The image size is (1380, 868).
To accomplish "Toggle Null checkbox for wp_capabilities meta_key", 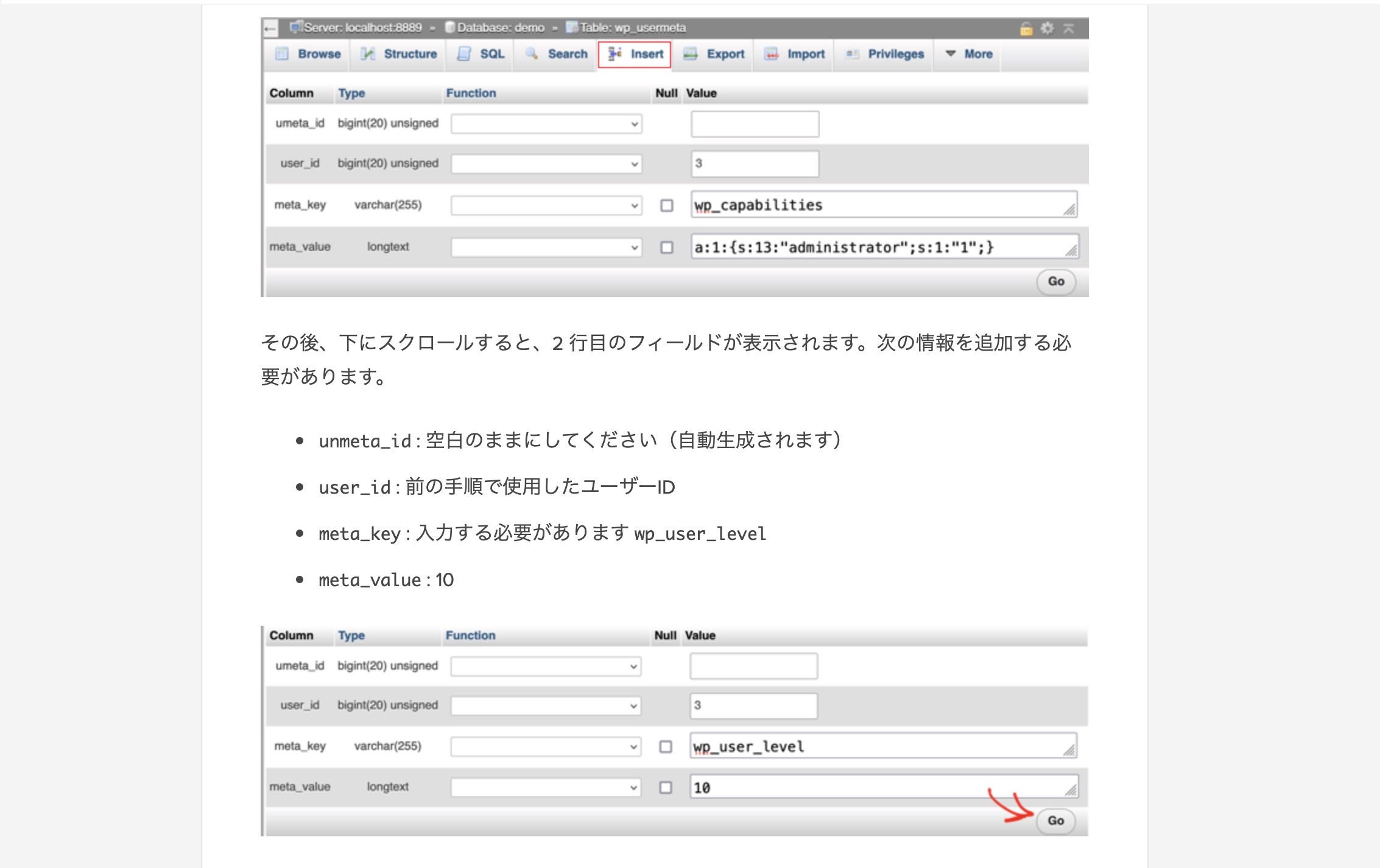I will click(667, 206).
